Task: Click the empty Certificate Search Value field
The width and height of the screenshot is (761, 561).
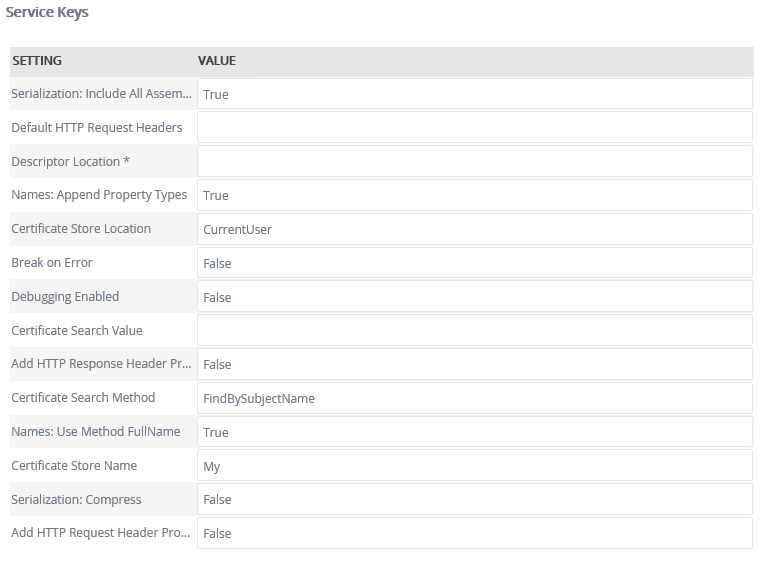Action: (474, 331)
